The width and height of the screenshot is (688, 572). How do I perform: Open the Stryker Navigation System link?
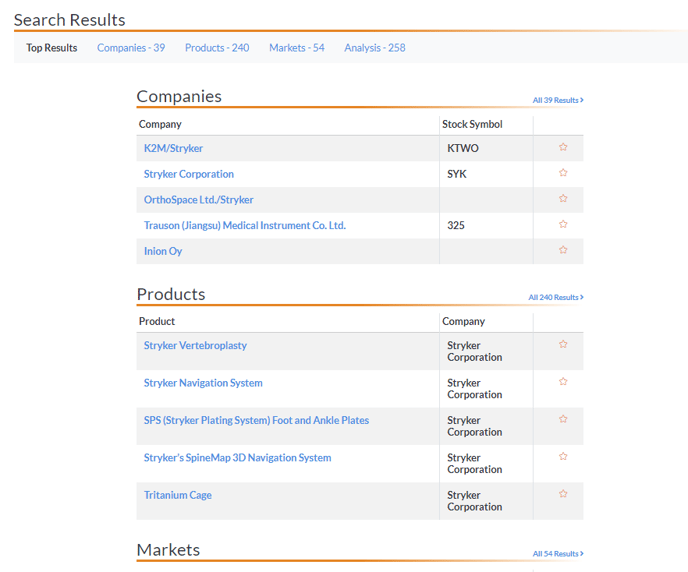[x=203, y=383]
